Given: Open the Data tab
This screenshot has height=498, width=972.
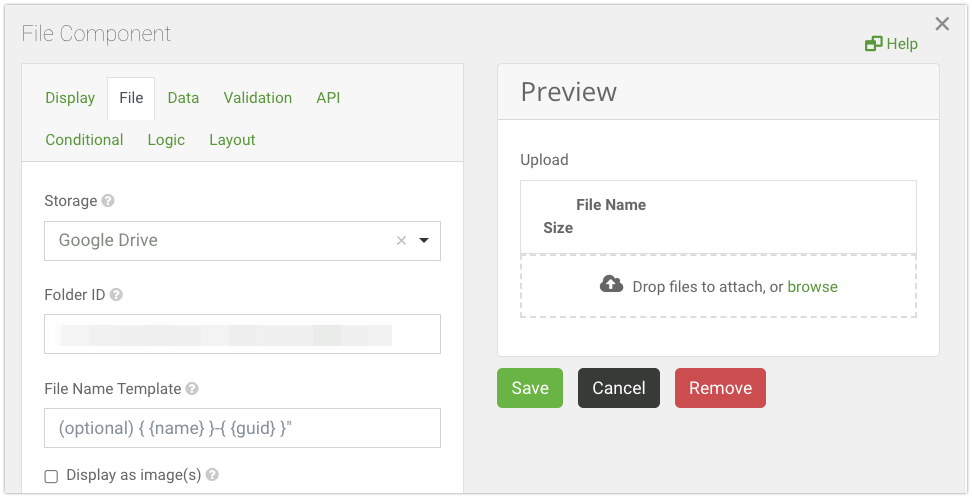Looking at the screenshot, I should click(183, 98).
